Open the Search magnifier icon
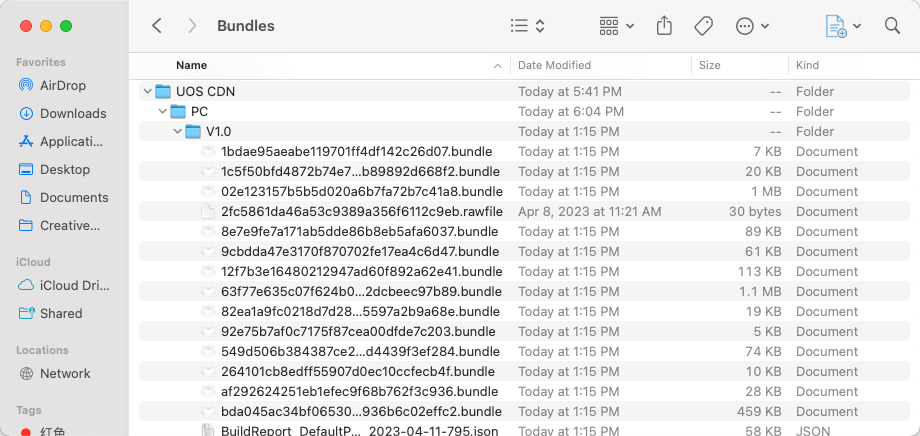920x436 pixels. pyautogui.click(x=892, y=26)
